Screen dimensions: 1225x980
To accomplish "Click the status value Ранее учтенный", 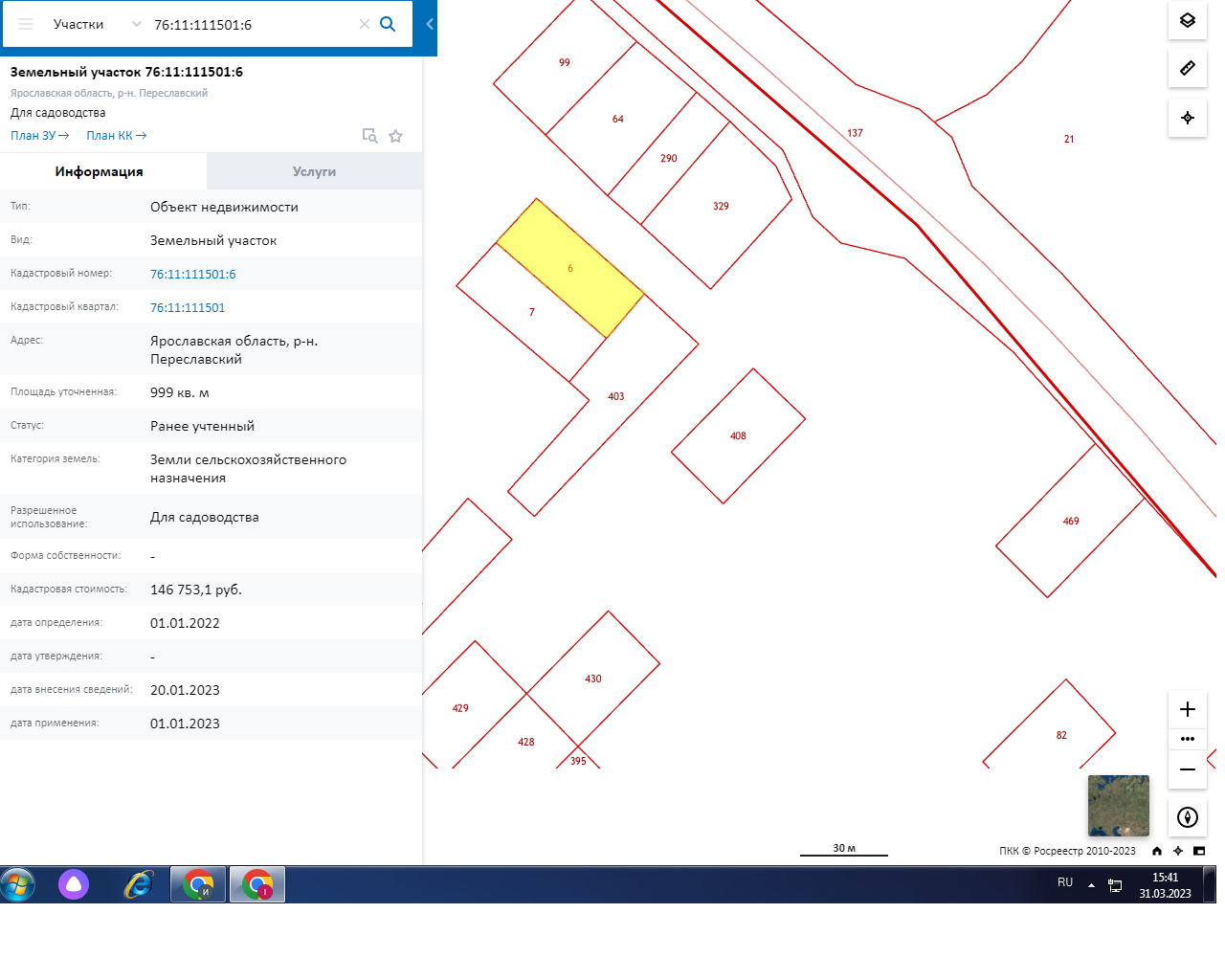I will pyautogui.click(x=203, y=426).
